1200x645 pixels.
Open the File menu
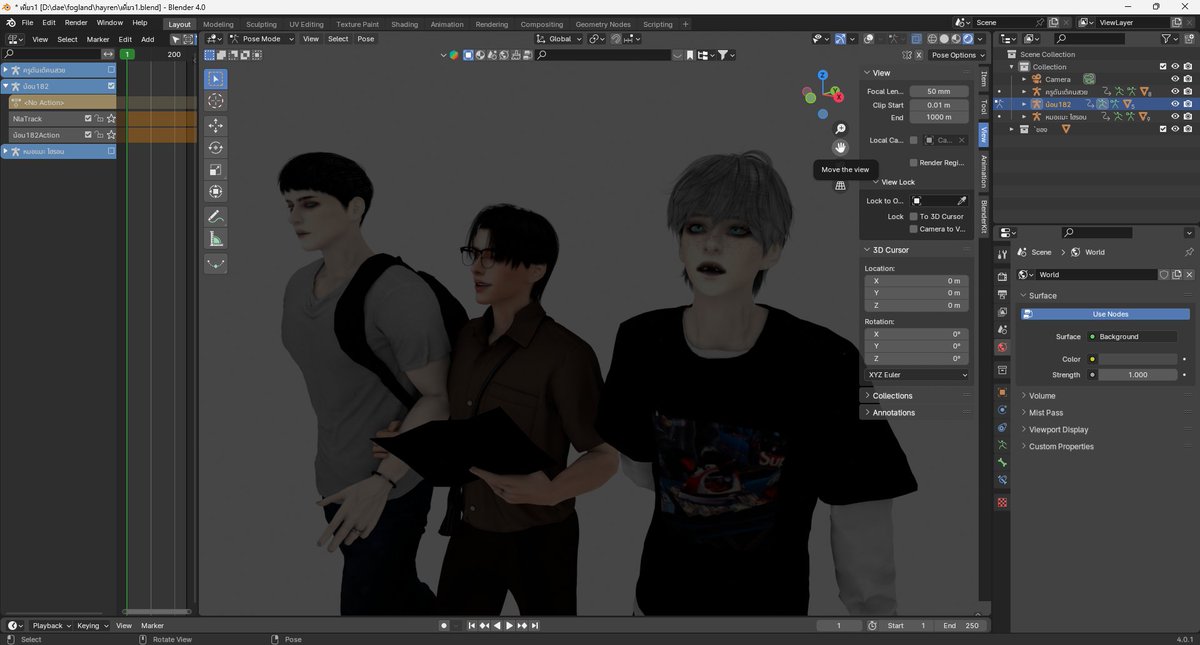pyautogui.click(x=27, y=22)
